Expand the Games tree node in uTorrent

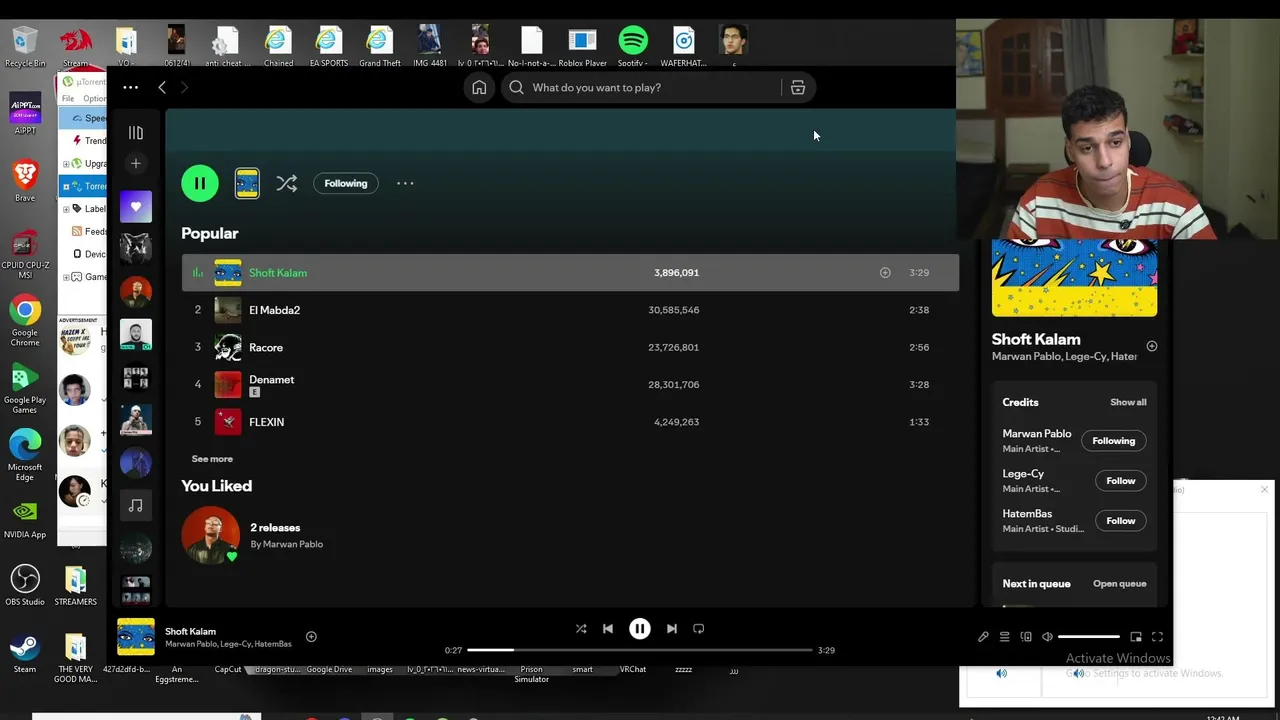click(x=66, y=277)
